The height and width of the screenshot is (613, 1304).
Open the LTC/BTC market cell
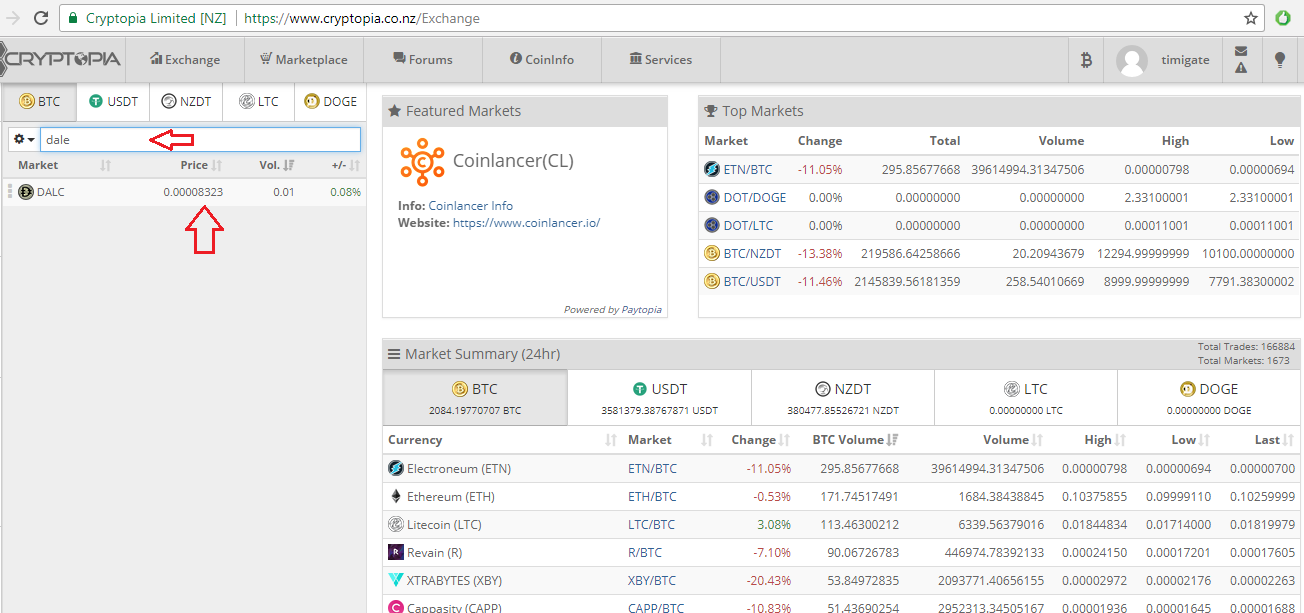pos(652,525)
